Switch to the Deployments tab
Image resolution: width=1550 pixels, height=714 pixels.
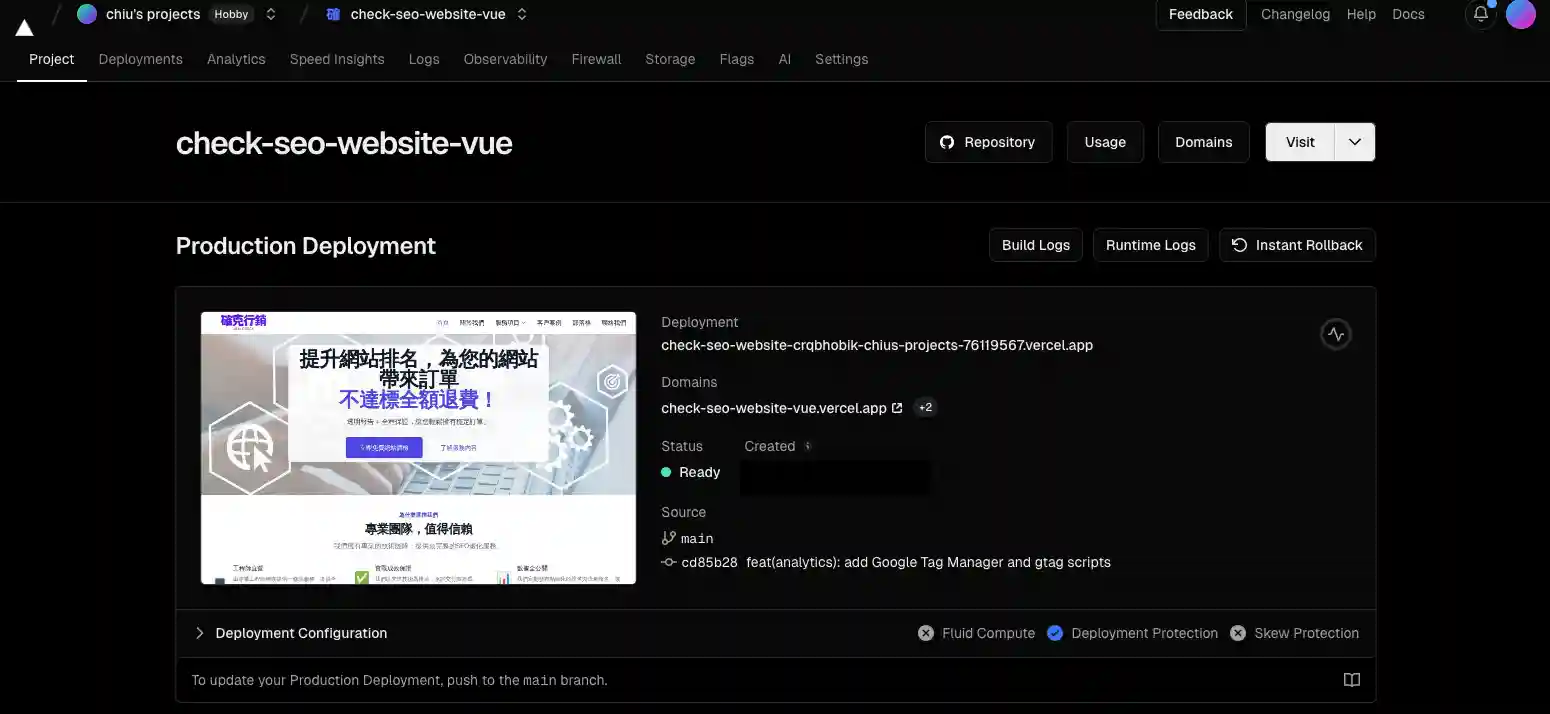[x=141, y=59]
